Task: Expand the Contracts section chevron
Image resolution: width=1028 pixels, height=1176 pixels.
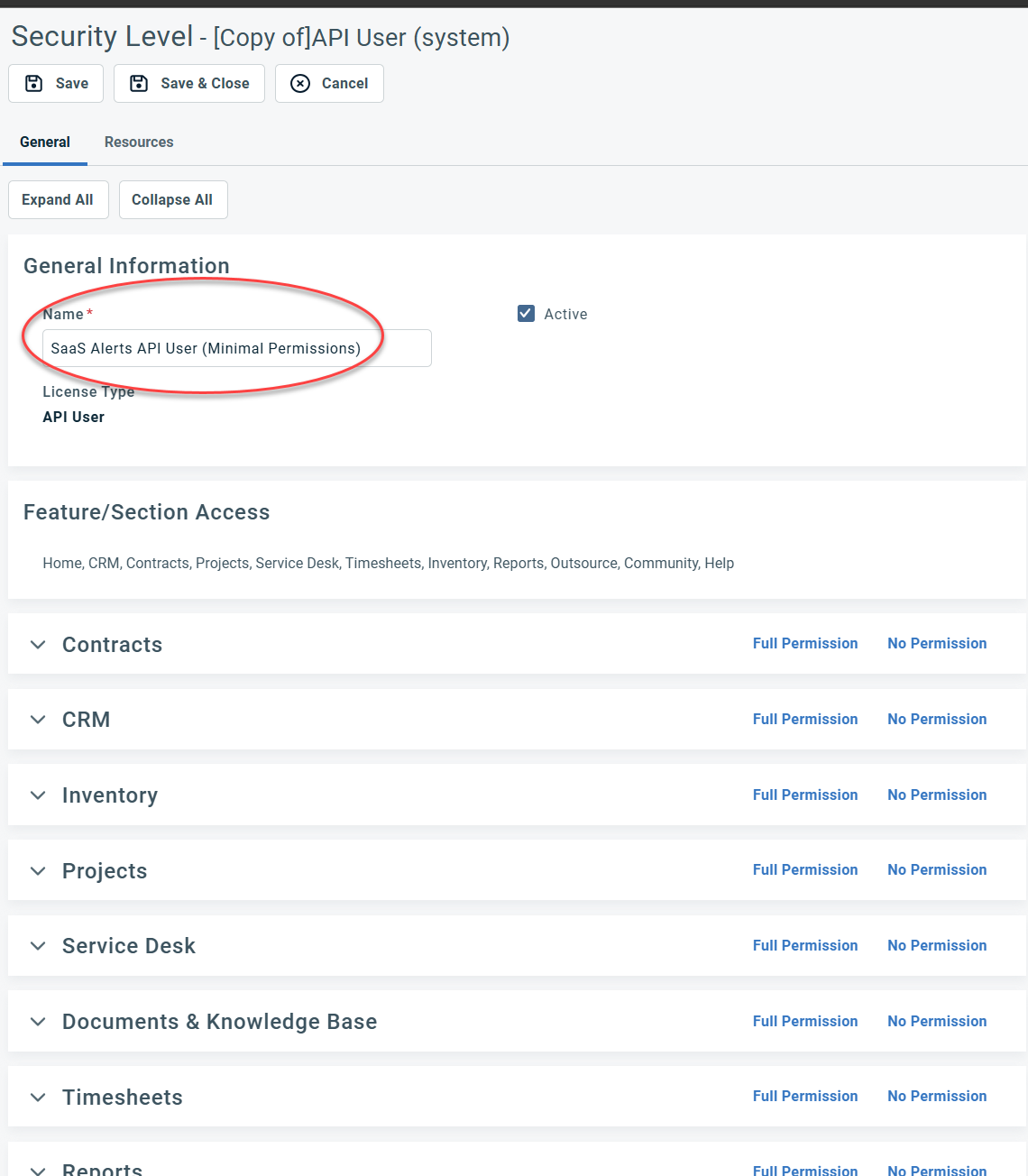Action: click(38, 644)
